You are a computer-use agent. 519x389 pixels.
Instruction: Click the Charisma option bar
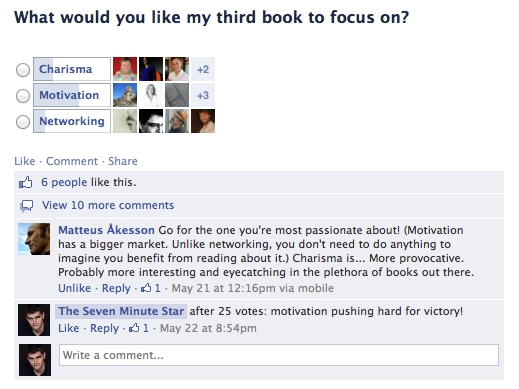[x=72, y=69]
